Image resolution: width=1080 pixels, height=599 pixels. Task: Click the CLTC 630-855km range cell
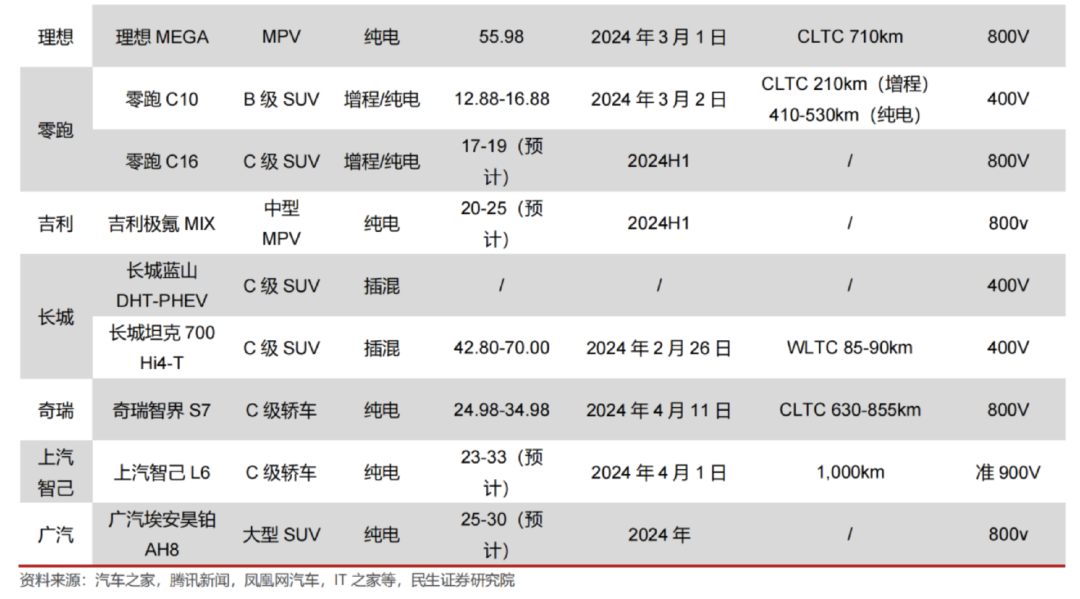click(849, 410)
